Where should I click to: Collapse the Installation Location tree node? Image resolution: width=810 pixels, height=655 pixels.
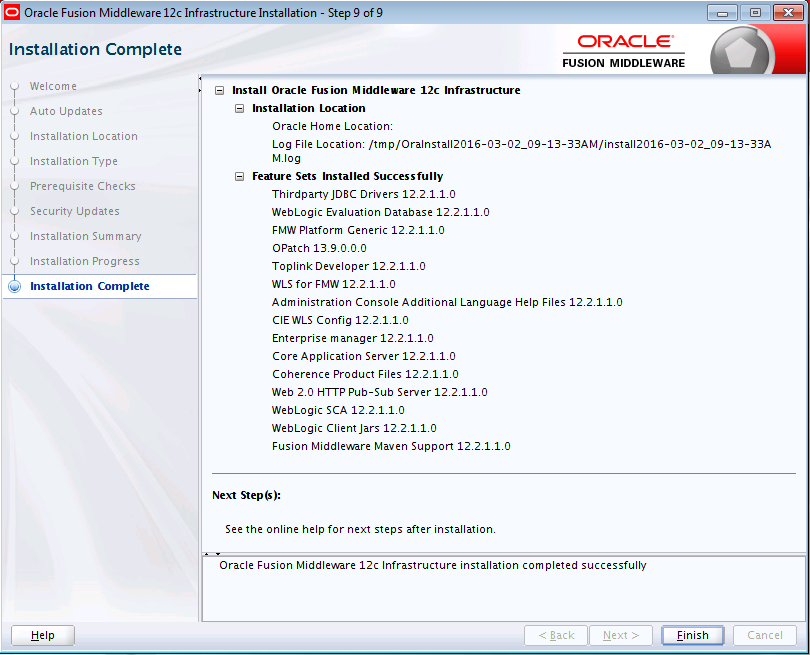tap(239, 108)
